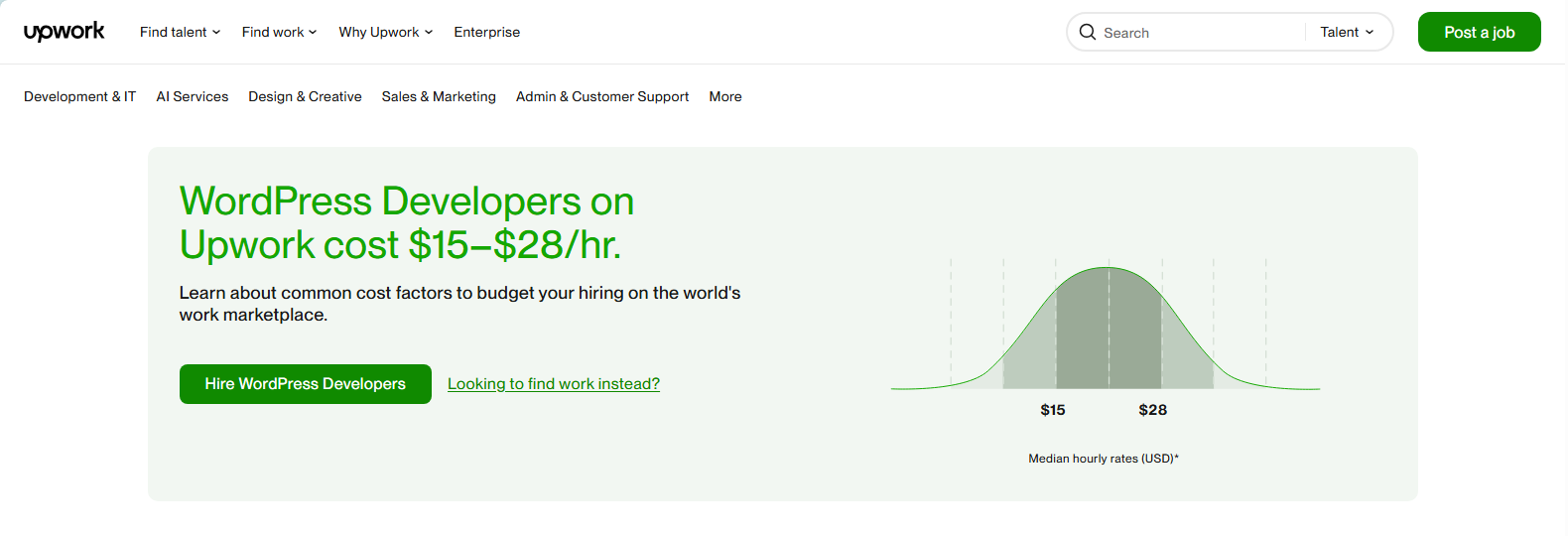The image size is (1568, 536).
Task: Click the Post a job button
Action: (1479, 32)
